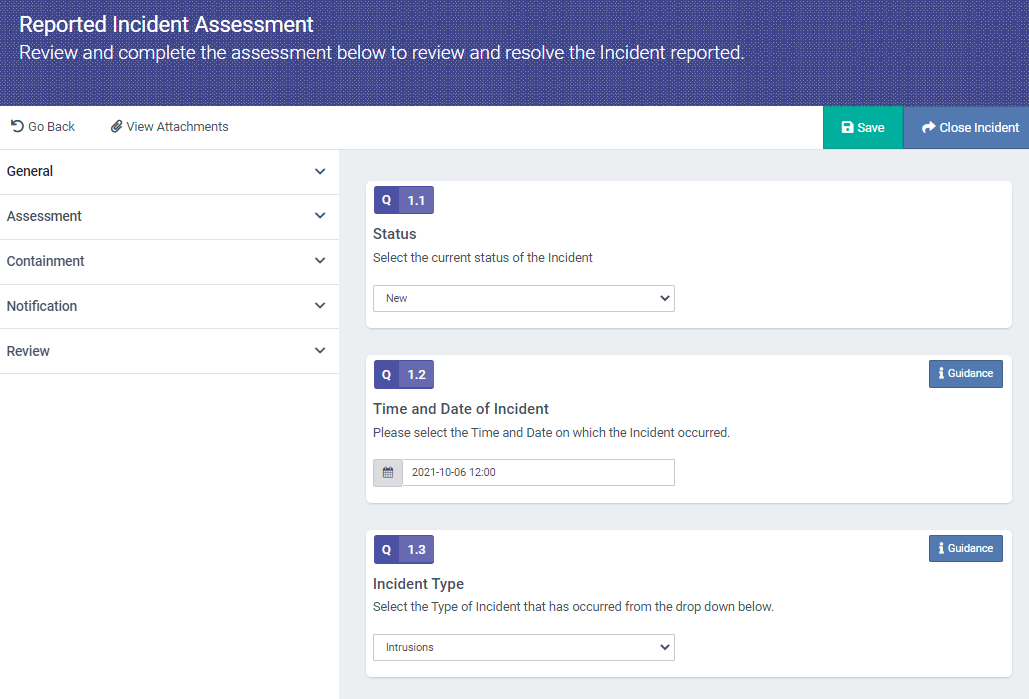Select the Review menu label

pos(28,351)
